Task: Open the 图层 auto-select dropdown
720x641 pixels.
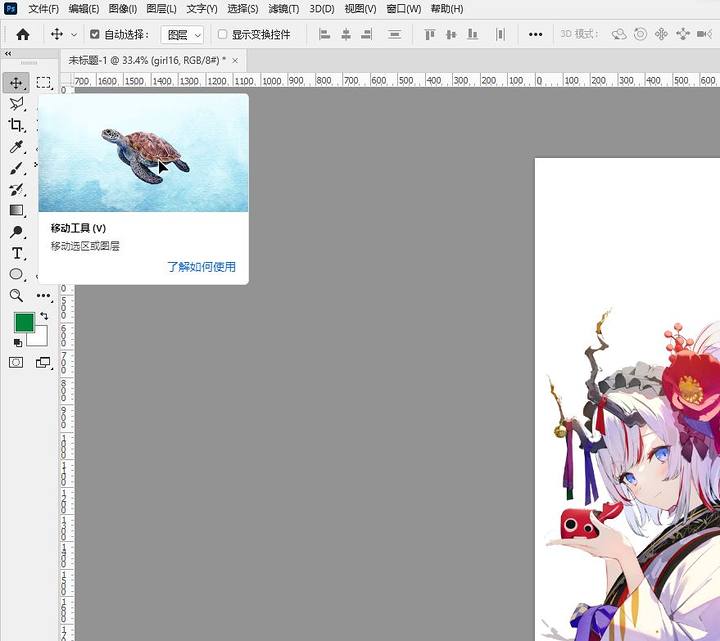Action: [x=182, y=35]
